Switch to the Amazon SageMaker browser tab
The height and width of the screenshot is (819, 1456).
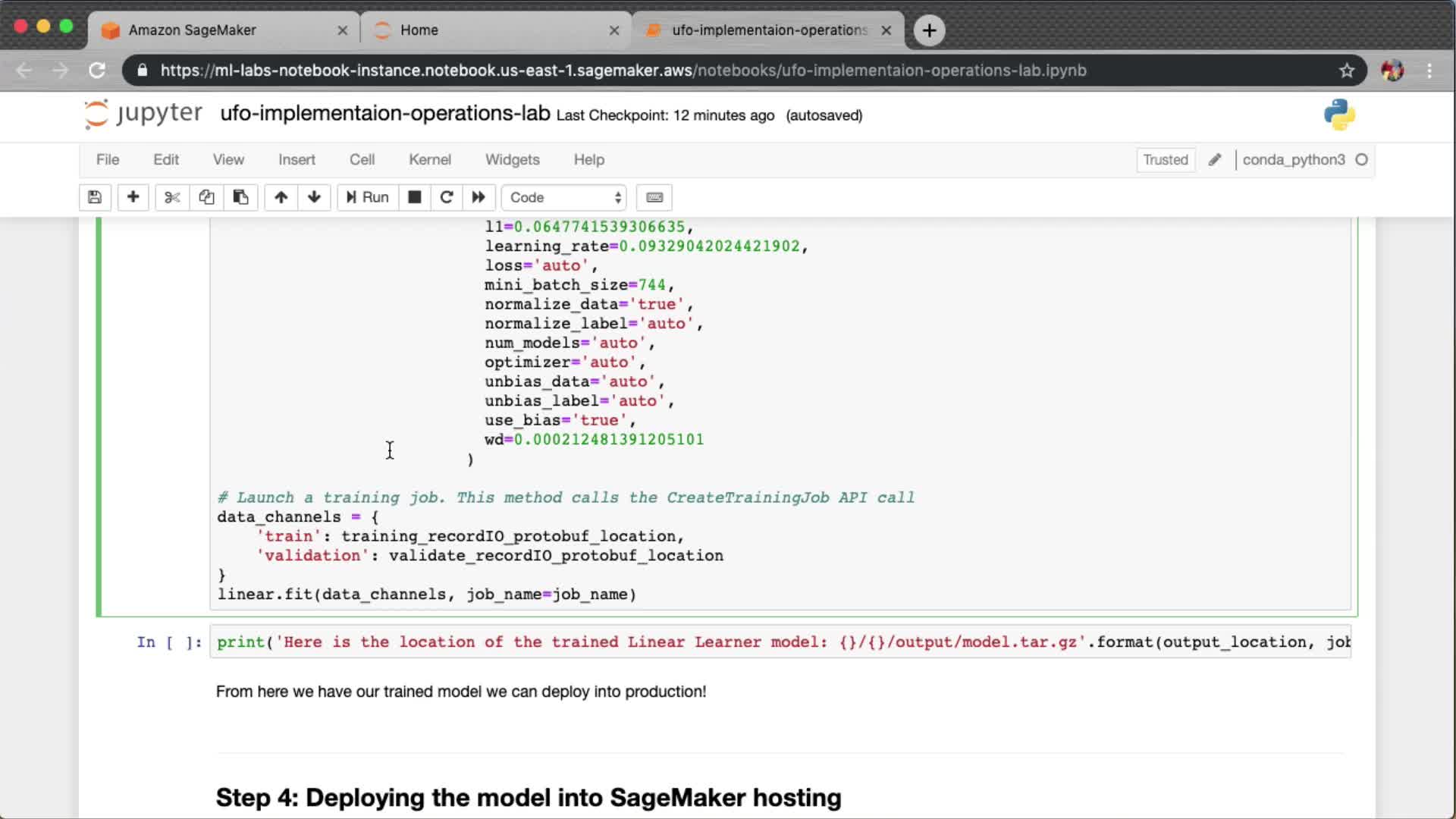tap(193, 30)
